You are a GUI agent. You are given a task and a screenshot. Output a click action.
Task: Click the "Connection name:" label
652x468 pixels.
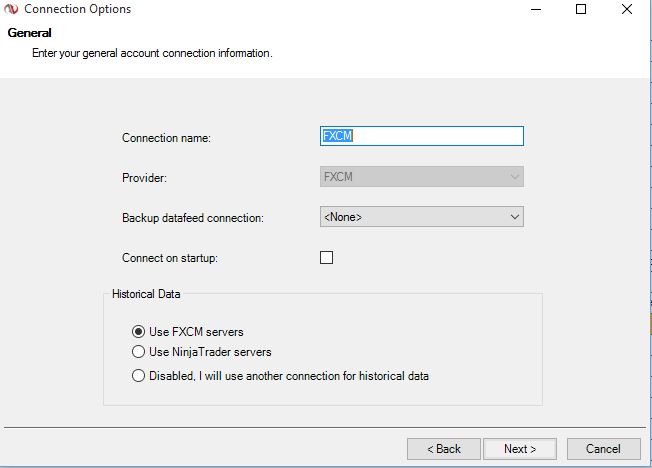click(167, 137)
